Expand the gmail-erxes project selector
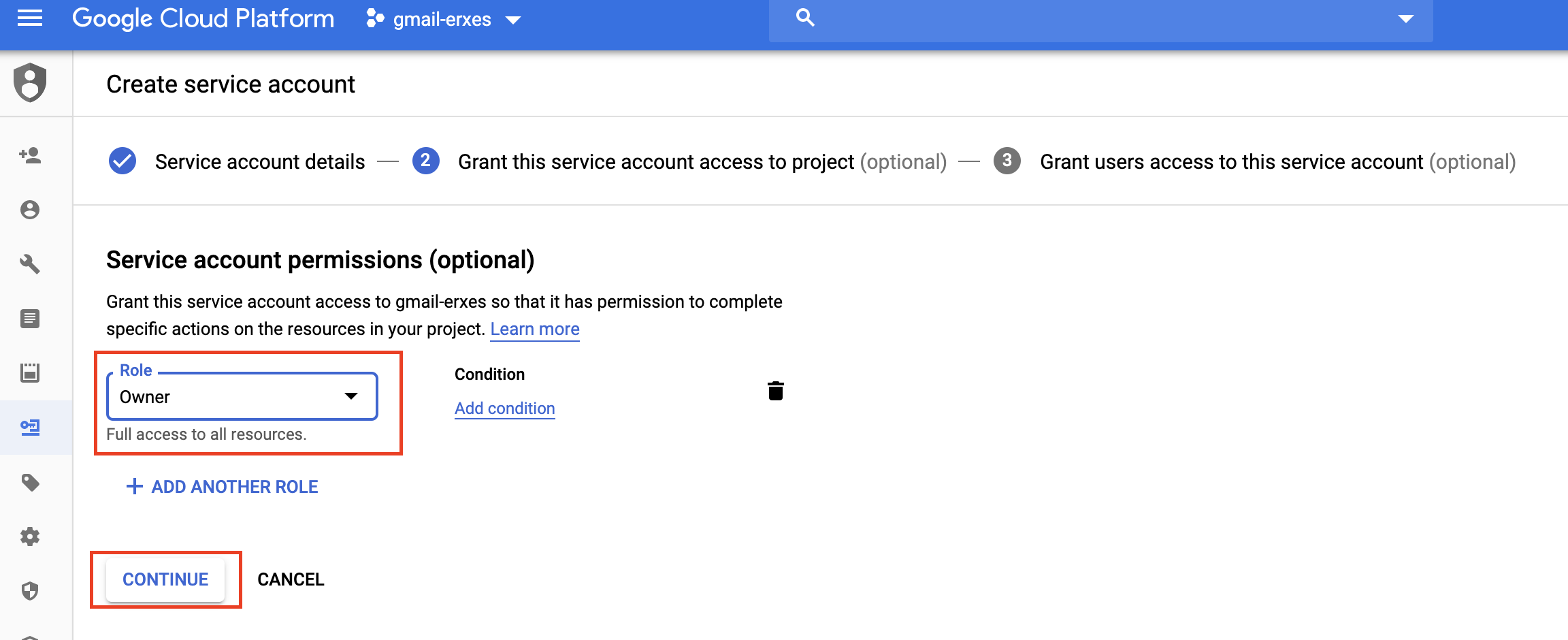This screenshot has height=640, width=1568. (x=444, y=19)
